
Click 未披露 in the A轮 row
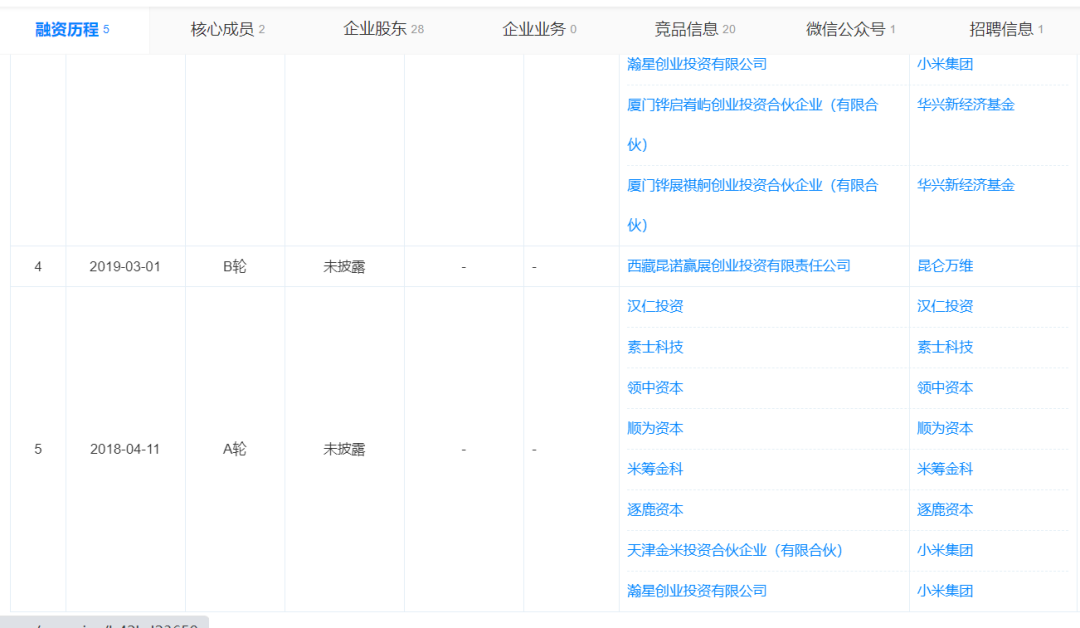coord(344,449)
